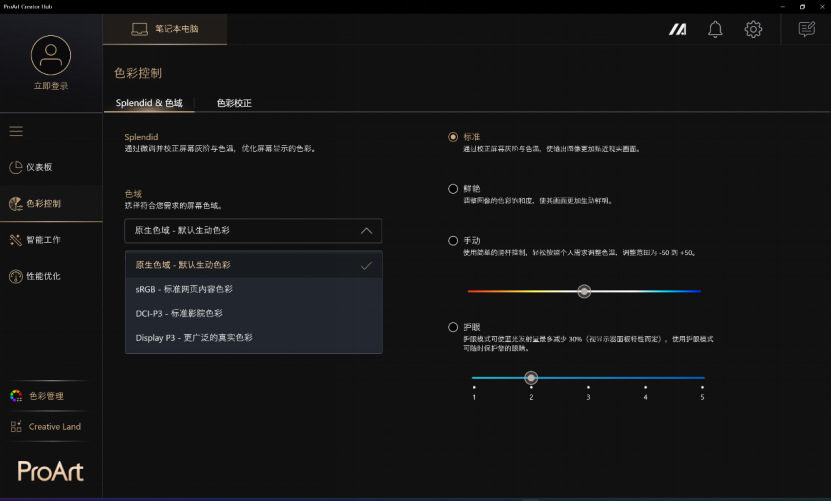Select the 鲜艳 radio button
The image size is (831, 502).
click(x=453, y=189)
